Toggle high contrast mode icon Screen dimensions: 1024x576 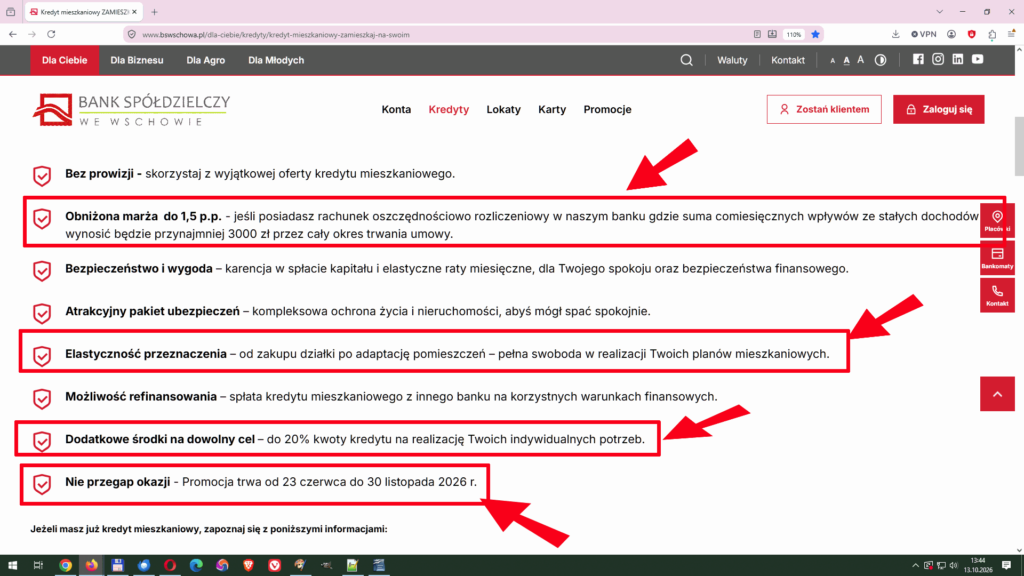pyautogui.click(x=881, y=60)
